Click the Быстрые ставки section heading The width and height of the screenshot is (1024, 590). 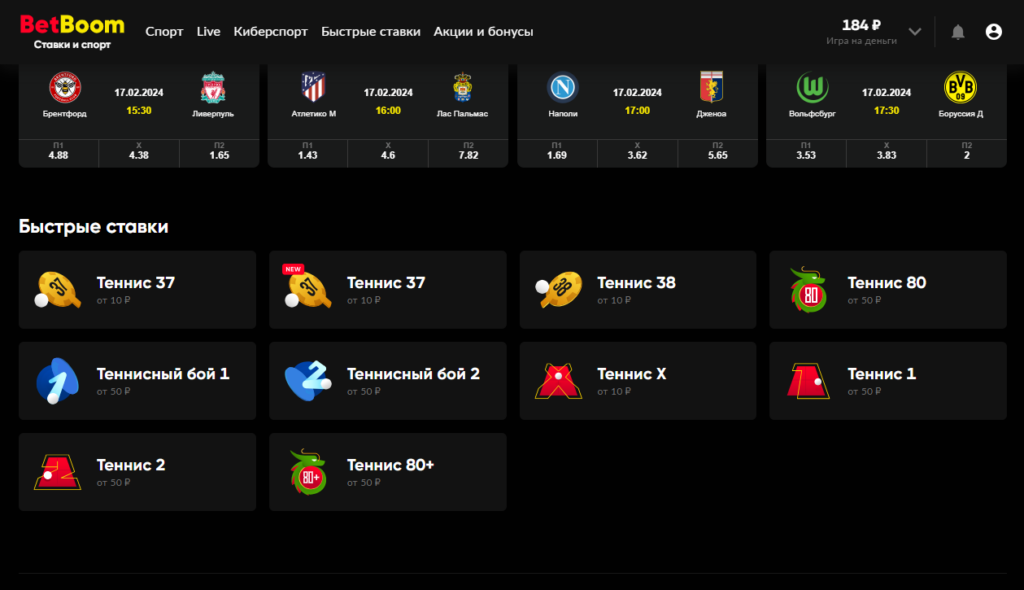[x=93, y=227]
